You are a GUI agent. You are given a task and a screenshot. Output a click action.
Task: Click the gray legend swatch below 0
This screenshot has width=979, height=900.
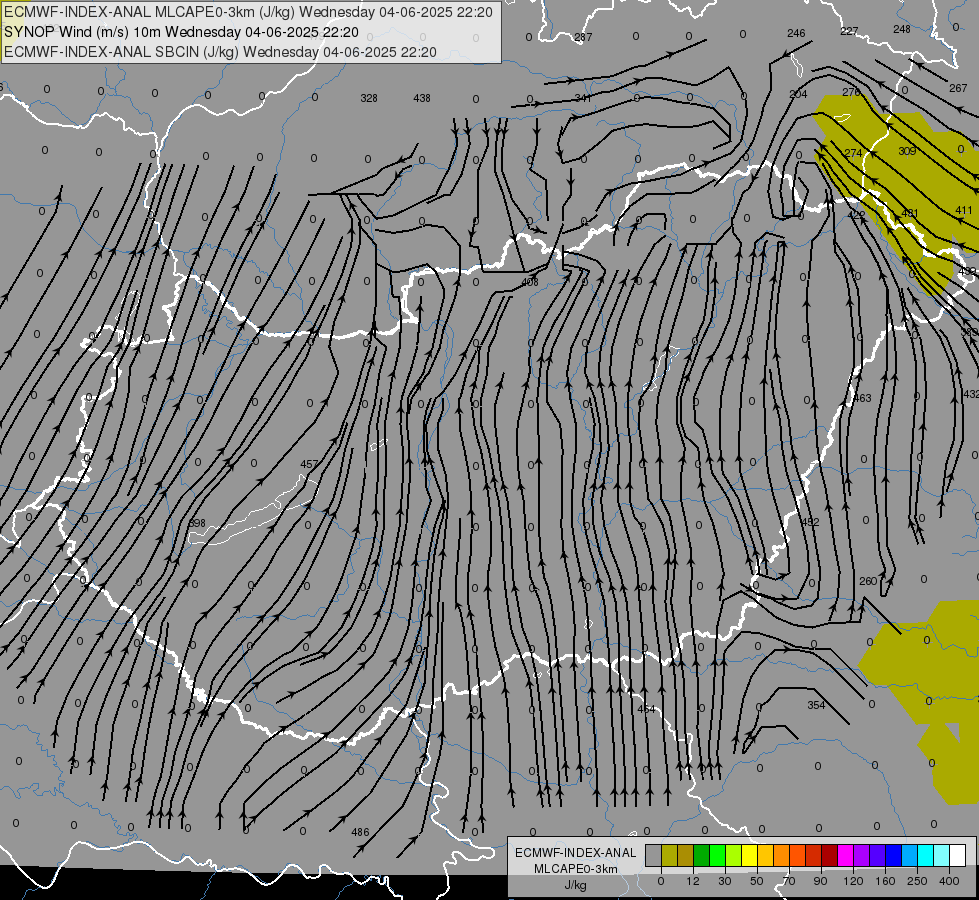point(654,855)
